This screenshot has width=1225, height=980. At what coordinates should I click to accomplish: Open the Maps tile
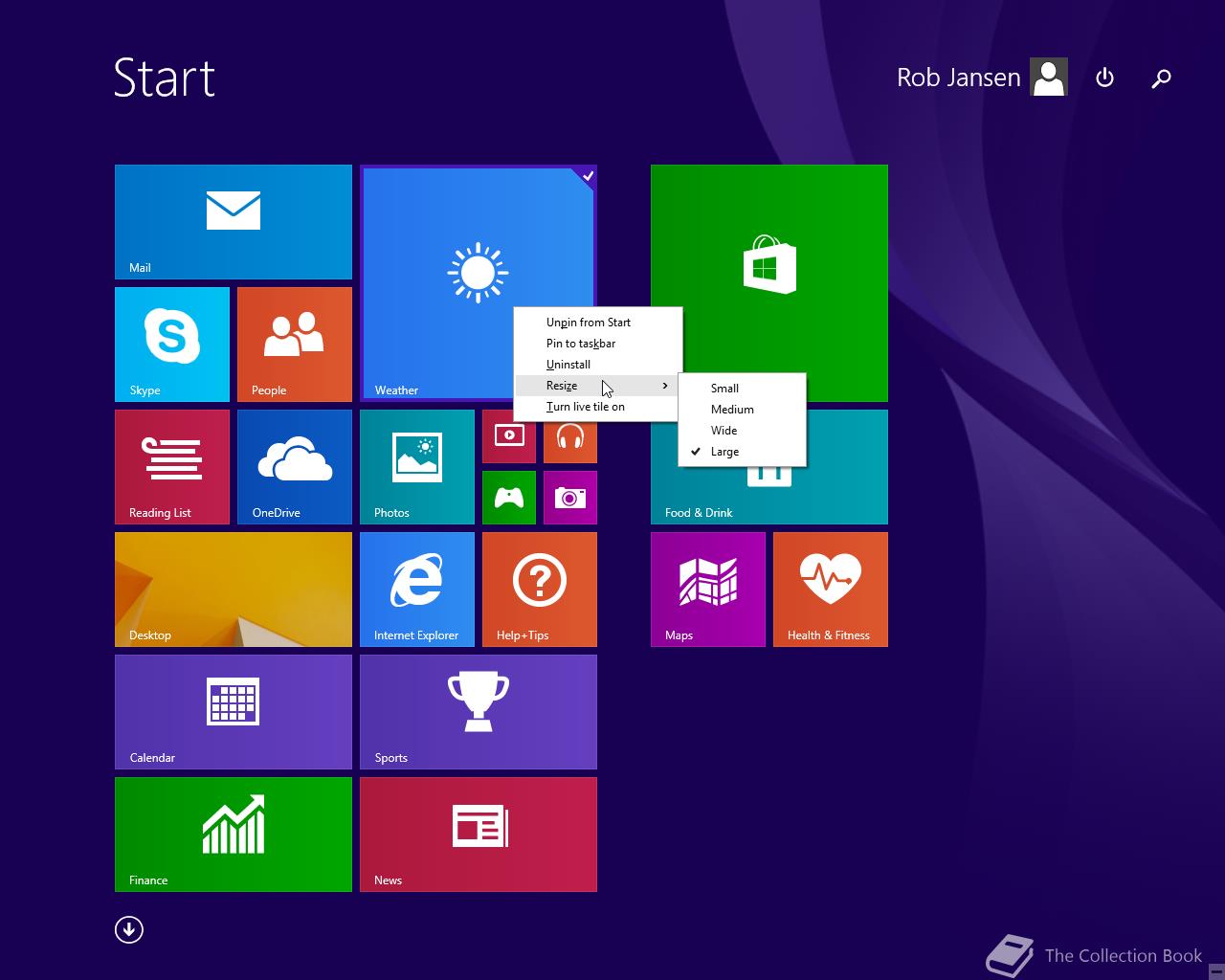[x=708, y=590]
